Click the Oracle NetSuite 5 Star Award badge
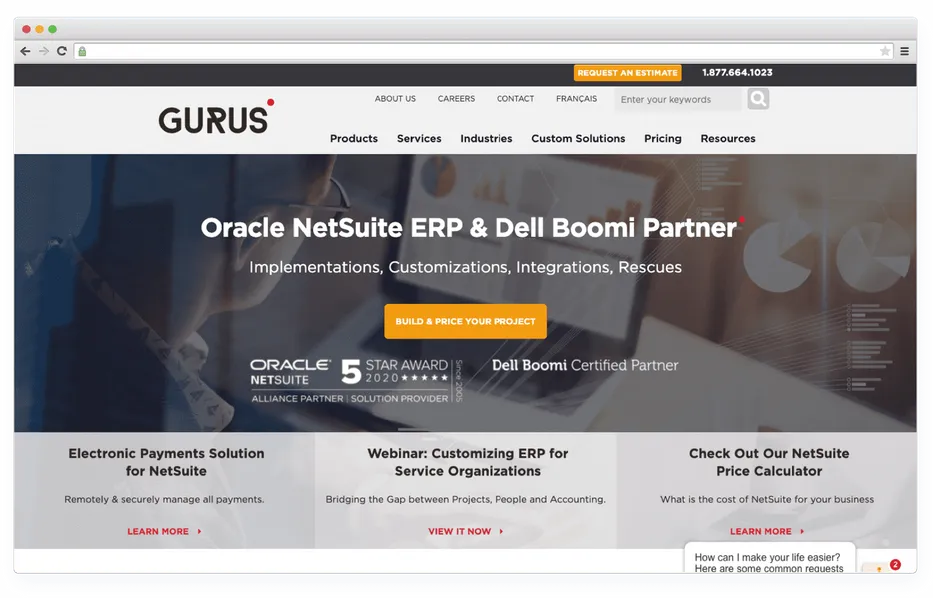Viewport: 933px width, 598px height. coord(356,381)
